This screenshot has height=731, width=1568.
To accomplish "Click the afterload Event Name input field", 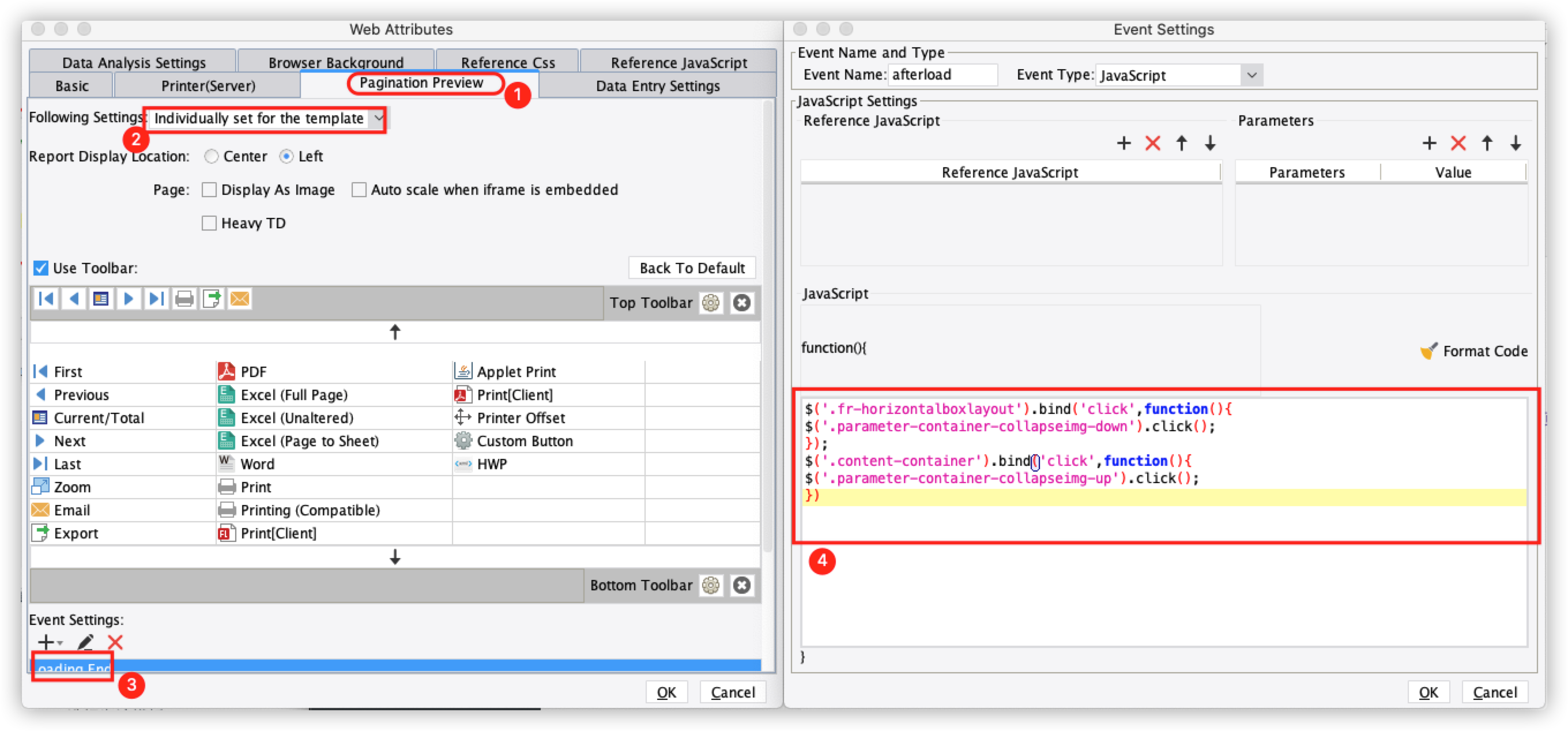I will point(943,74).
